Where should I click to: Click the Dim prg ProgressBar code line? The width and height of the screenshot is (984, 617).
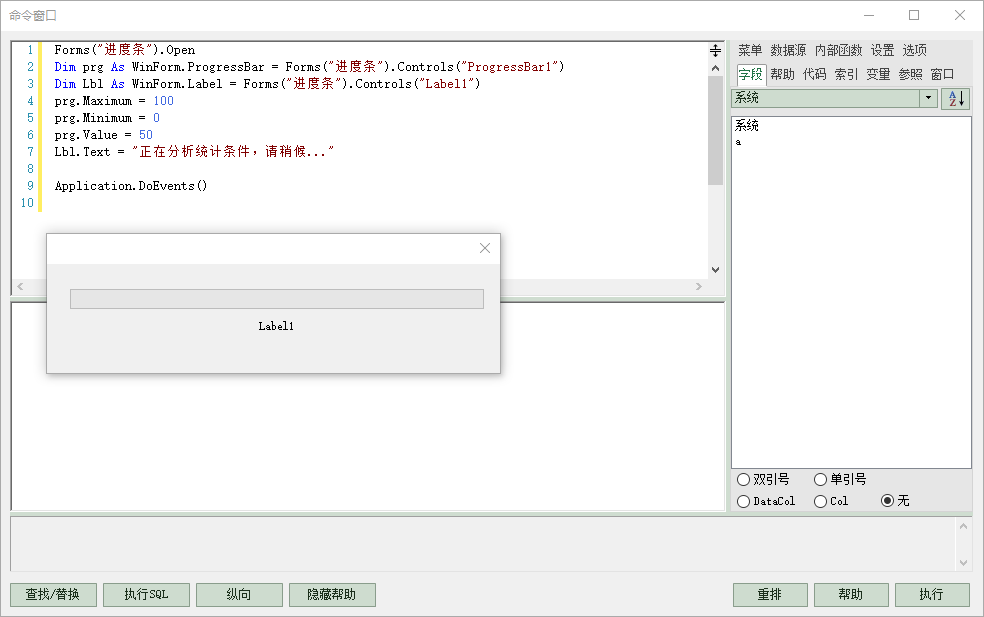click(x=309, y=67)
